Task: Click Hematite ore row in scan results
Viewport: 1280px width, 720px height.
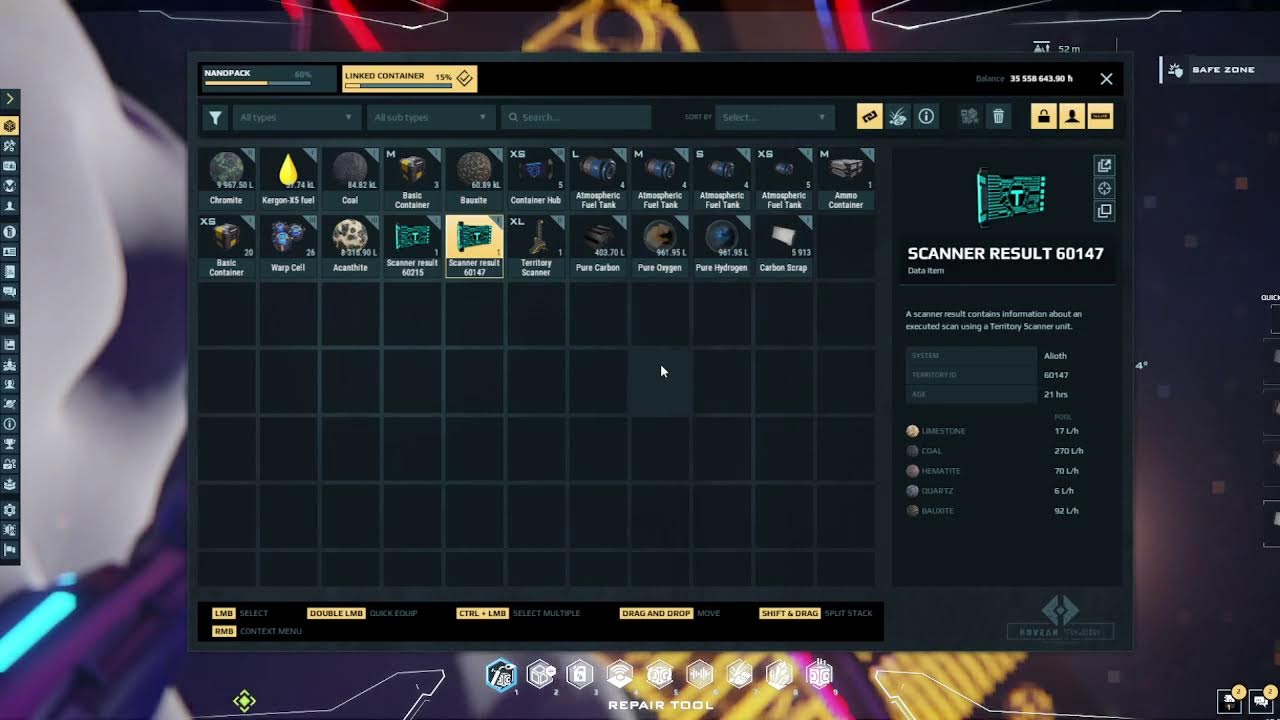Action: point(1001,471)
